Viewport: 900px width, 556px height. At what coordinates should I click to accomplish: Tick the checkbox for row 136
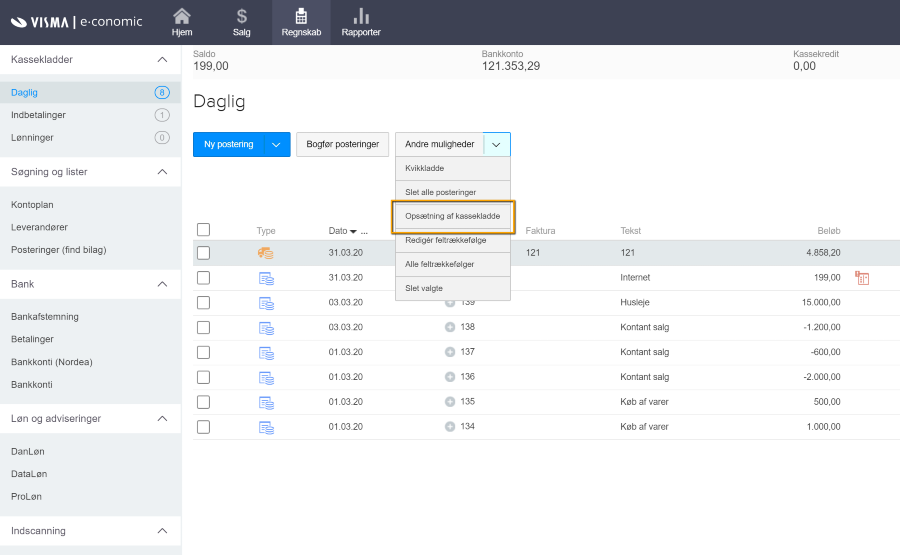[x=203, y=377]
